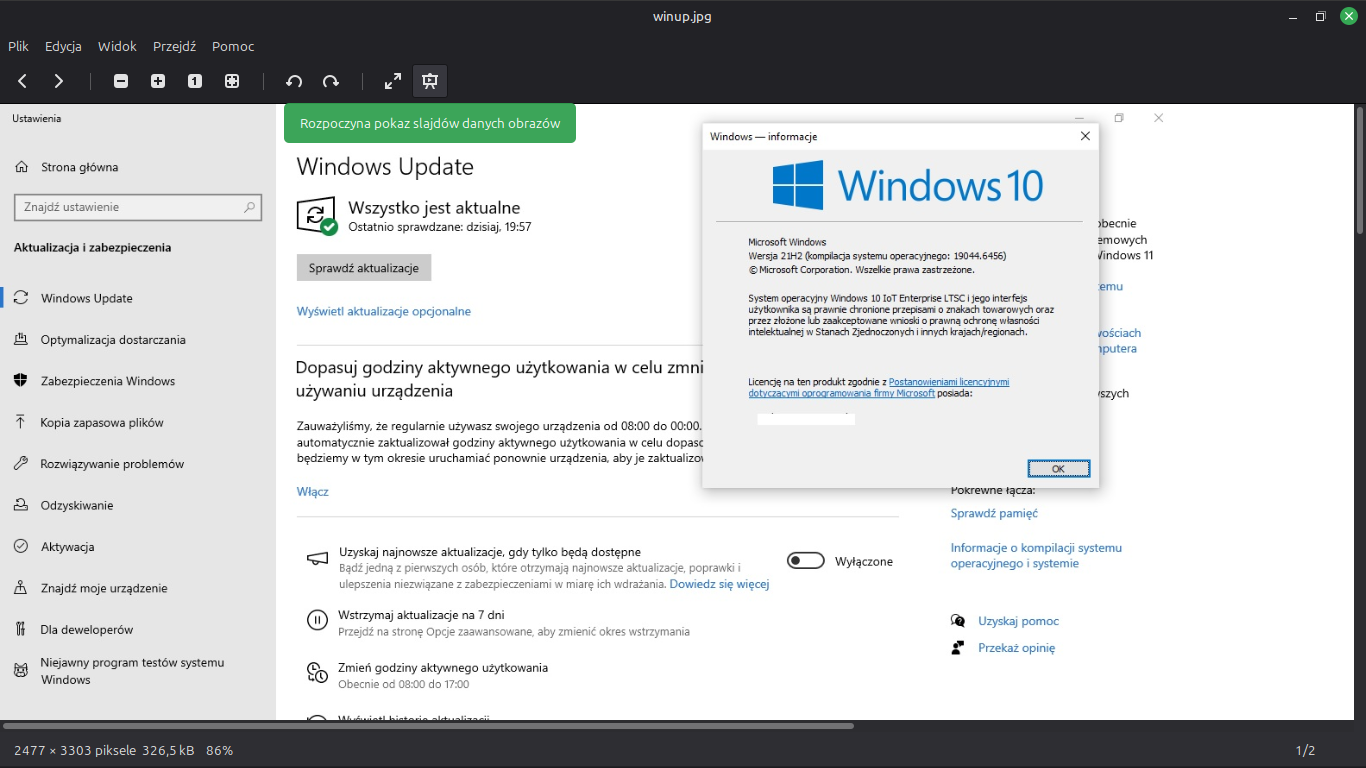
Task: Click Przekaż opinię feedback link
Action: pyautogui.click(x=1016, y=648)
